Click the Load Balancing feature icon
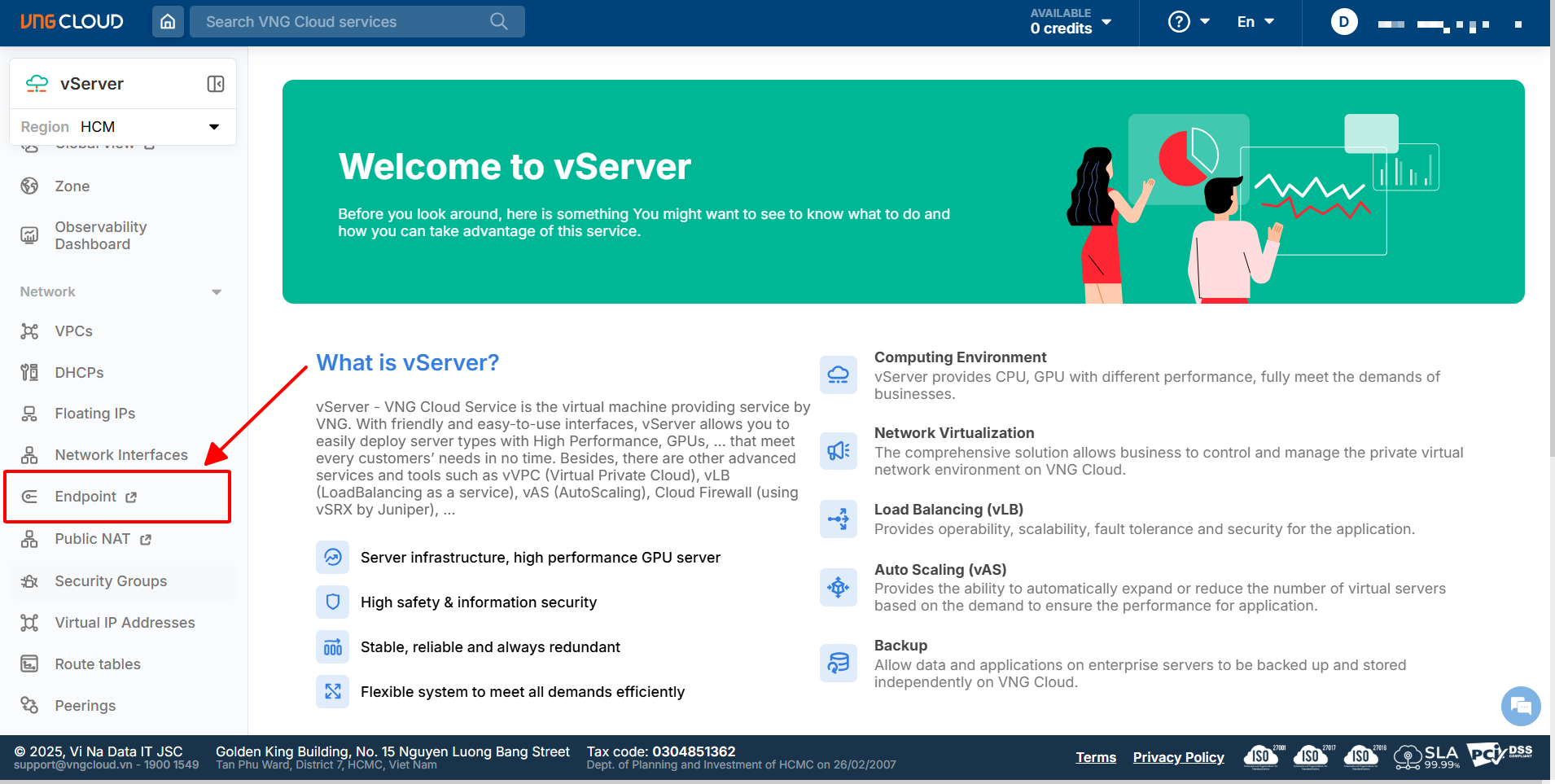 coord(838,519)
